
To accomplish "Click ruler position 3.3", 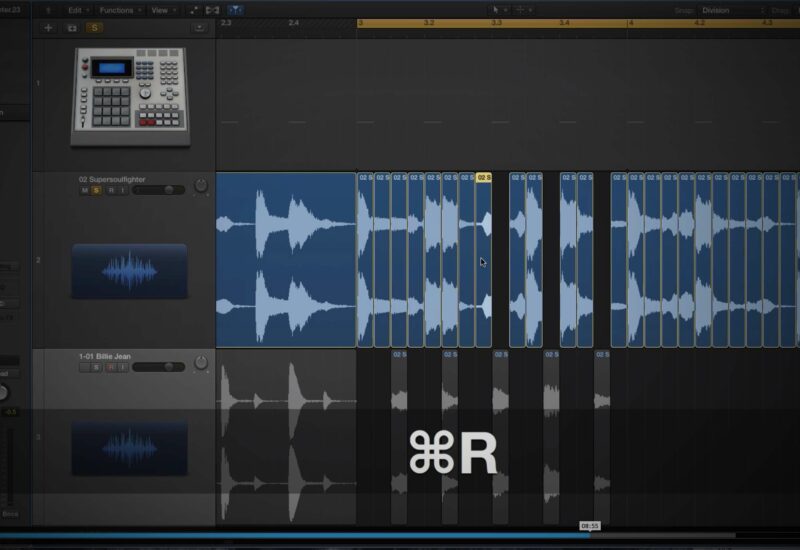I will (x=496, y=23).
